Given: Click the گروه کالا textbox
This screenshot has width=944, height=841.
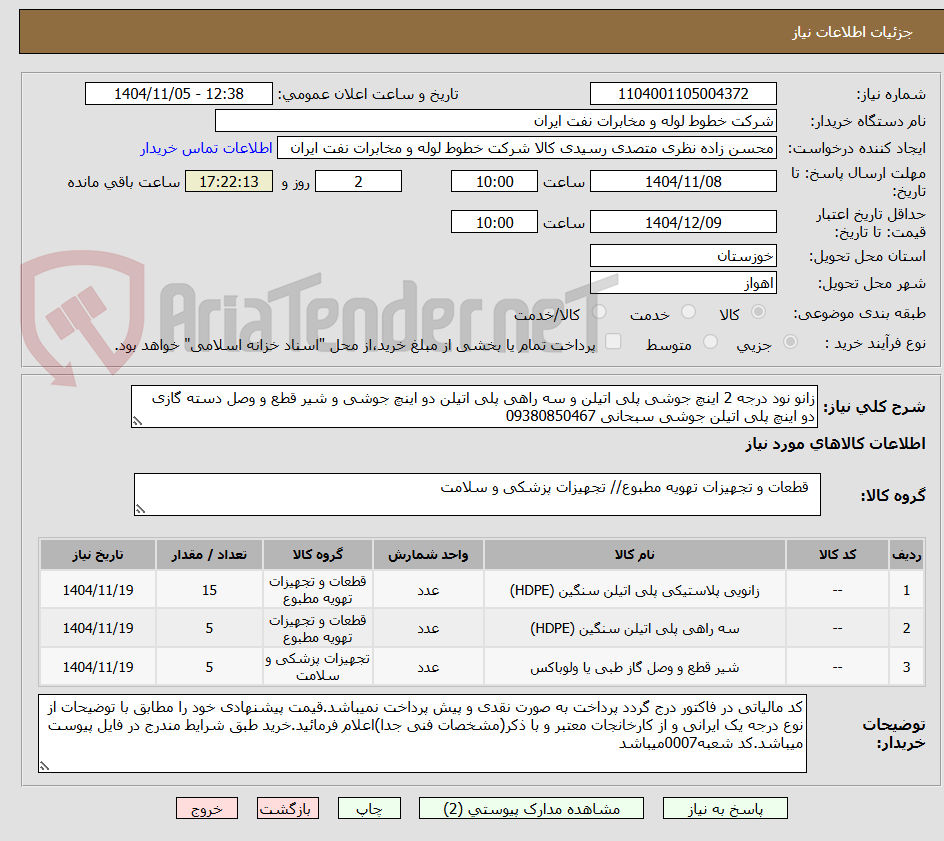Looking at the screenshot, I should 477,494.
